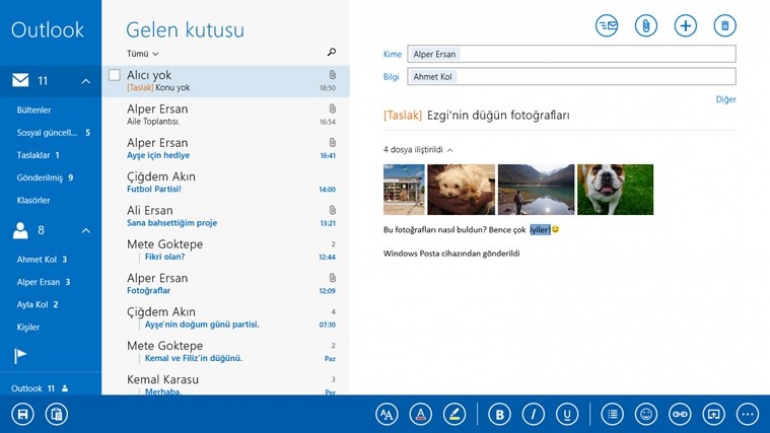Open the Gönderilmiş folder

click(45, 178)
